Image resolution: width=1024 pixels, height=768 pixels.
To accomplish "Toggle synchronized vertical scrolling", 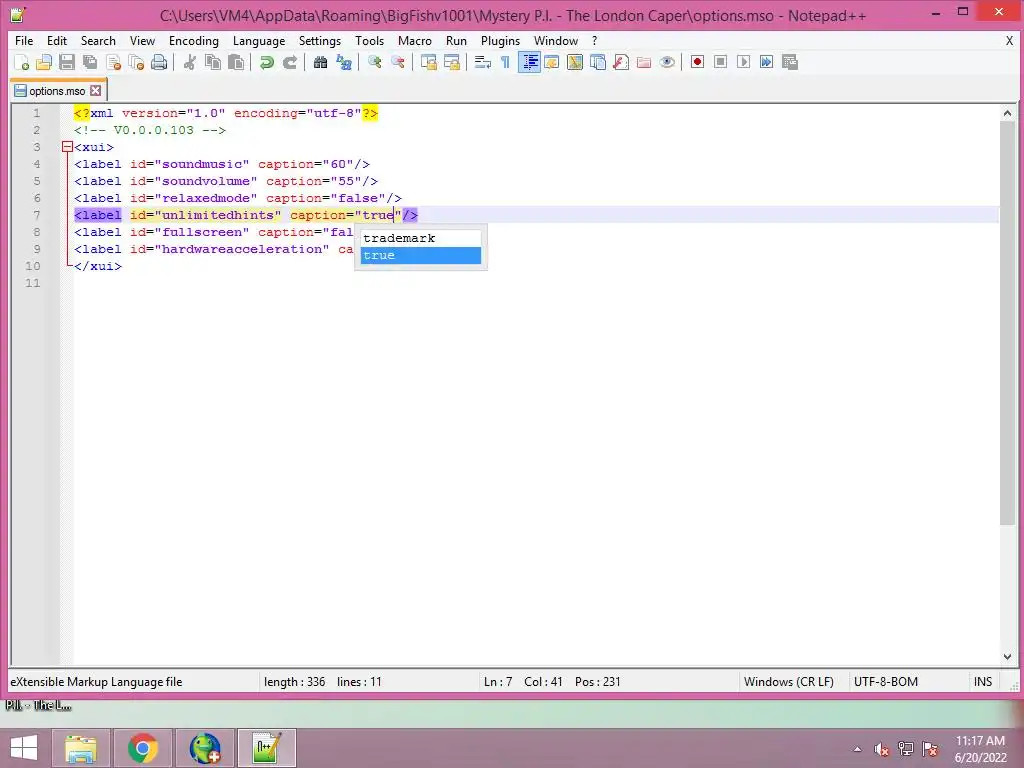I will 428,62.
